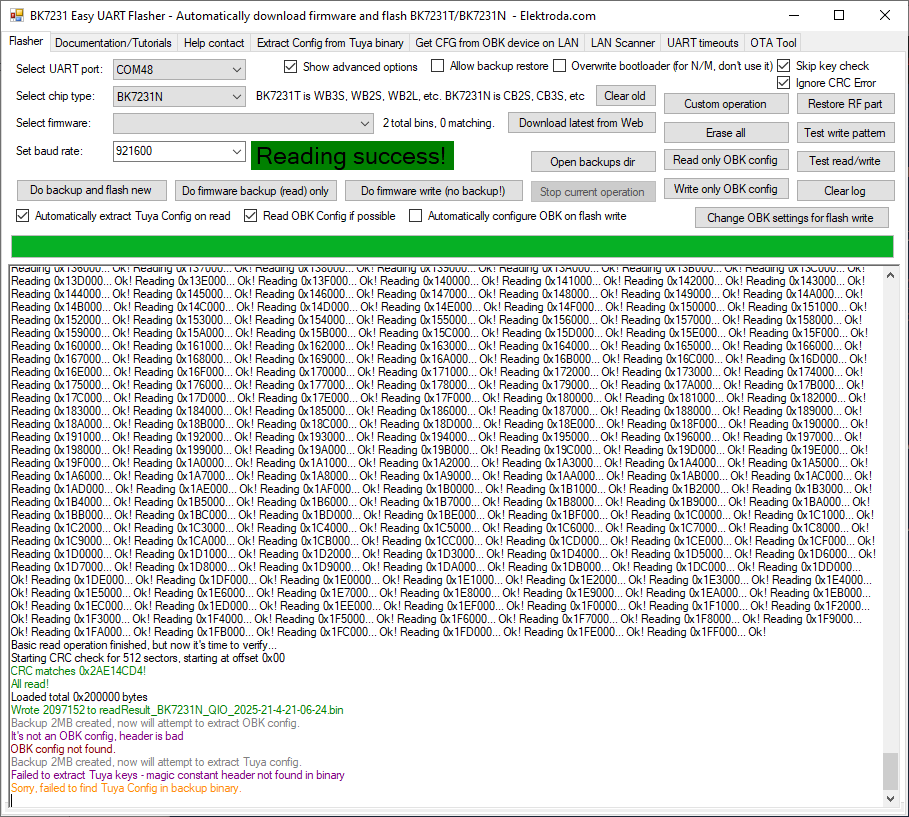Open the UART timeouts tab

click(703, 43)
